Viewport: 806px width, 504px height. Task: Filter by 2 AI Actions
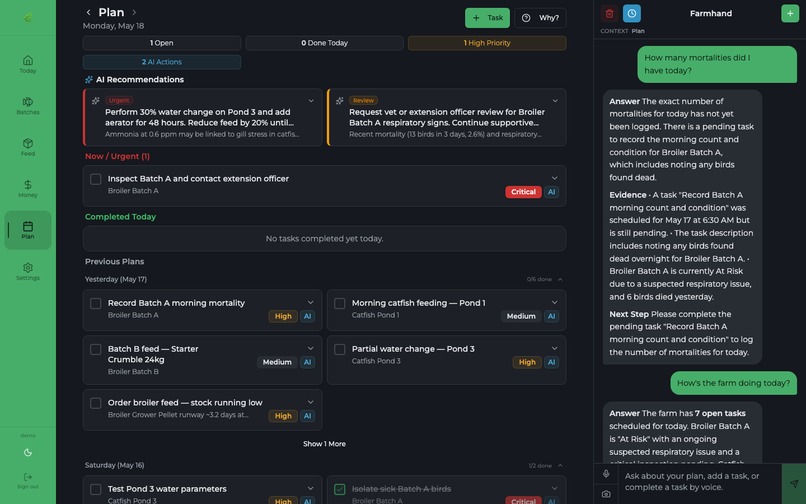pos(162,62)
